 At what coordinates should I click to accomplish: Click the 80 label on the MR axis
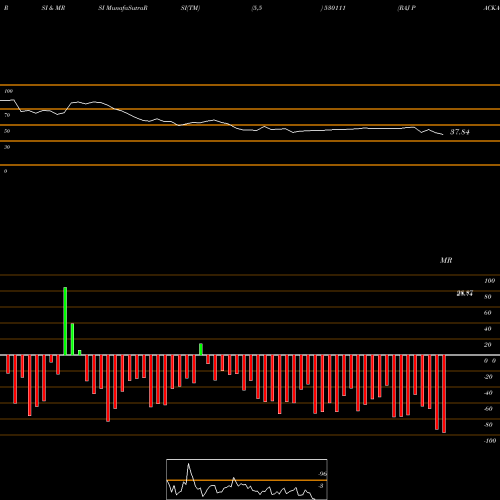[488, 297]
